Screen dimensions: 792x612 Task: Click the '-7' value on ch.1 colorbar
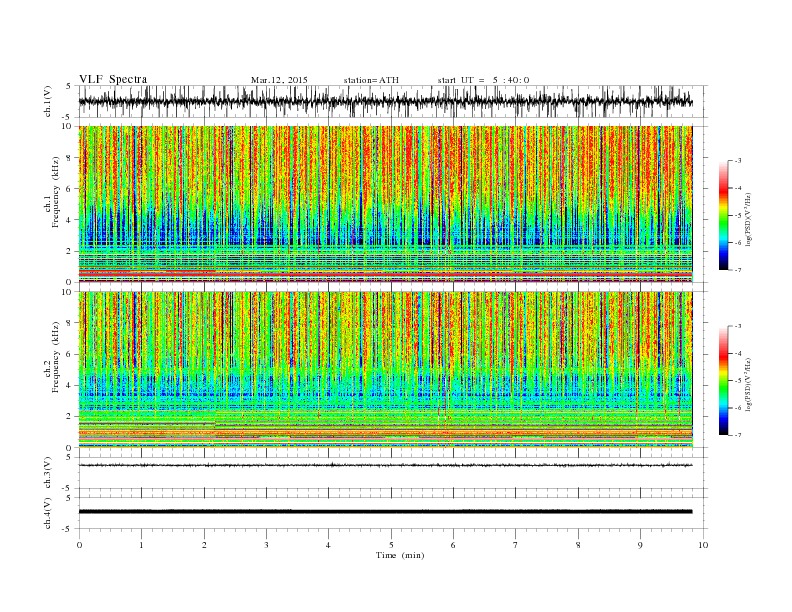coord(737,270)
